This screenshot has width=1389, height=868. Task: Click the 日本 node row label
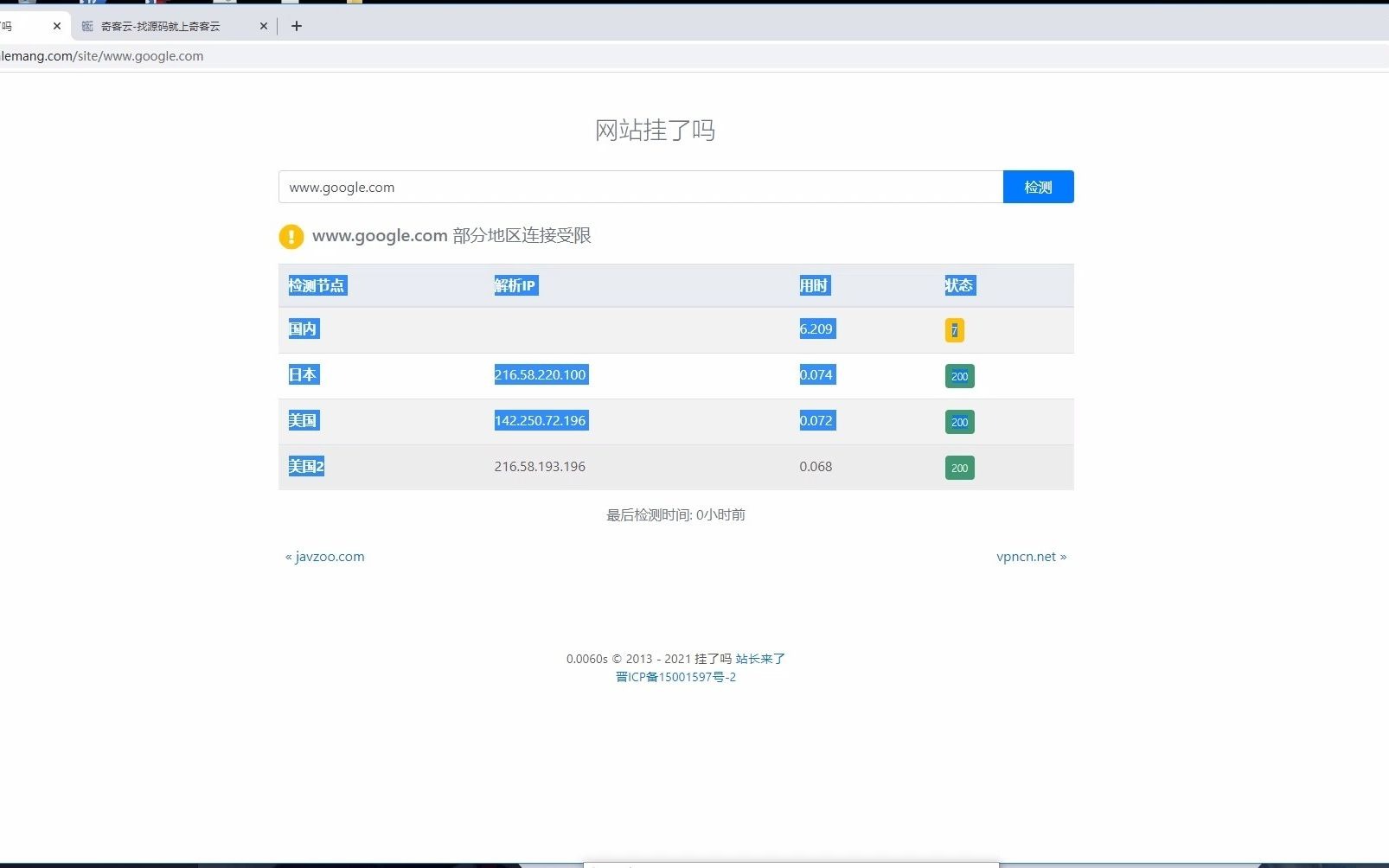coord(304,374)
